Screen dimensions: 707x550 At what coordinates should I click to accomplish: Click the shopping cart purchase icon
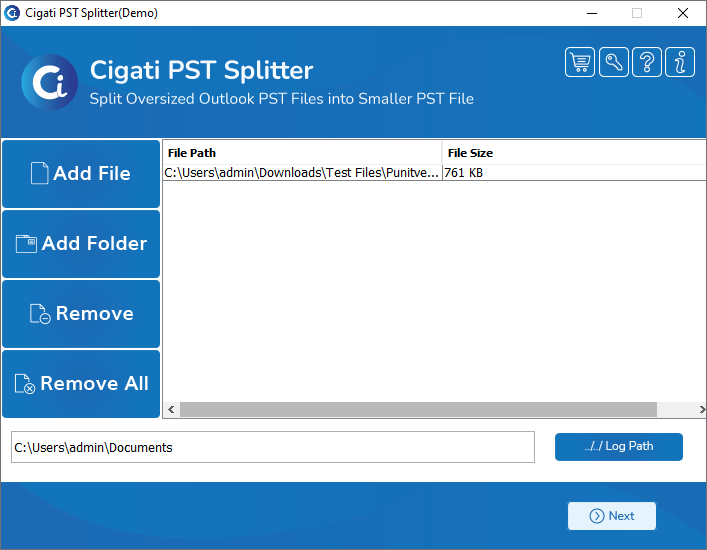(579, 62)
